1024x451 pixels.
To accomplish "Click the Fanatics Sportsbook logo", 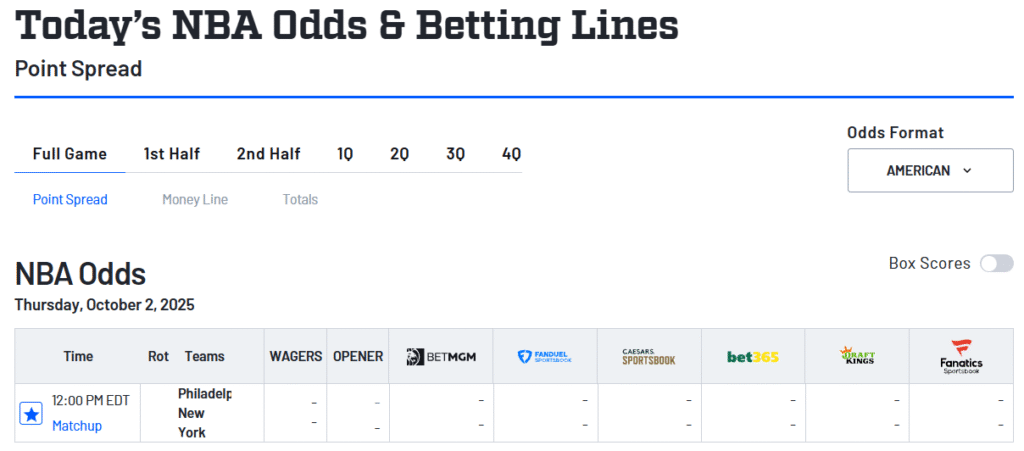I will click(961, 357).
